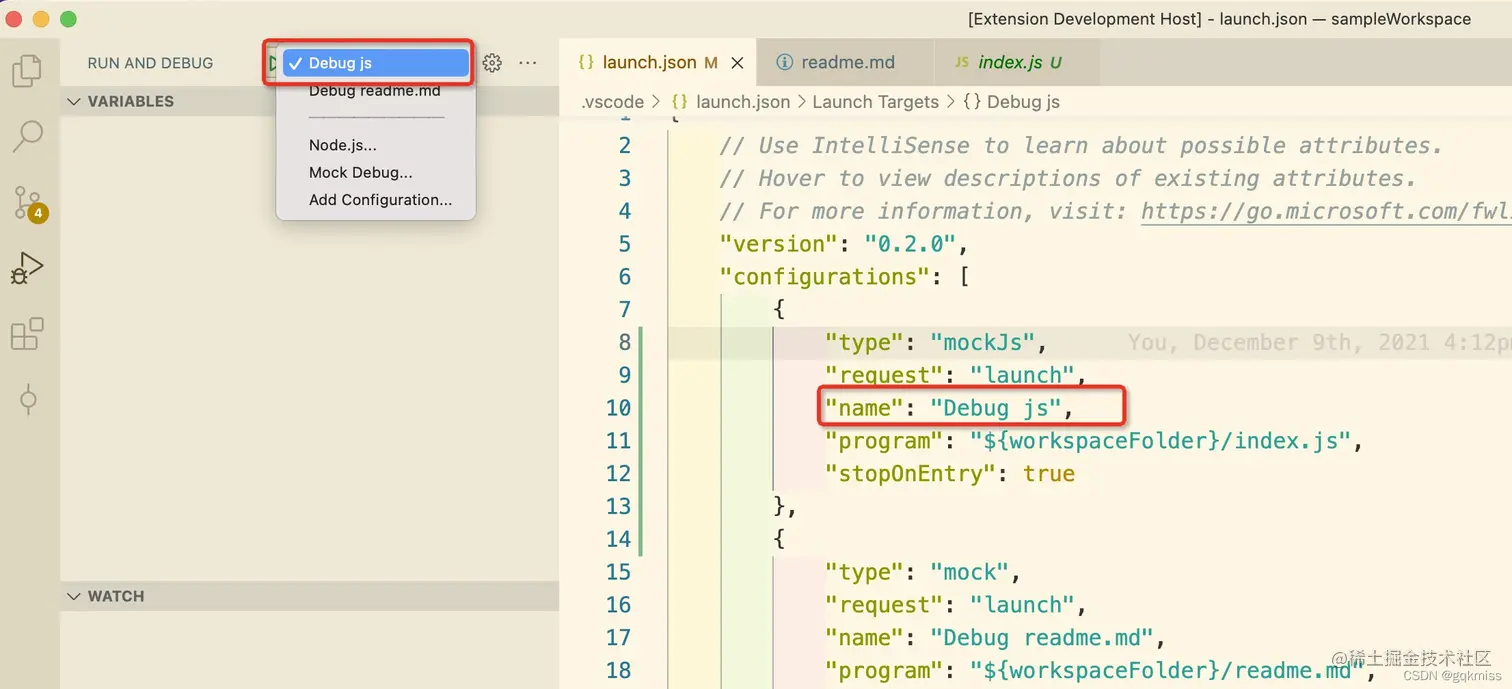Click the info icon on readme.md tab

pos(785,62)
